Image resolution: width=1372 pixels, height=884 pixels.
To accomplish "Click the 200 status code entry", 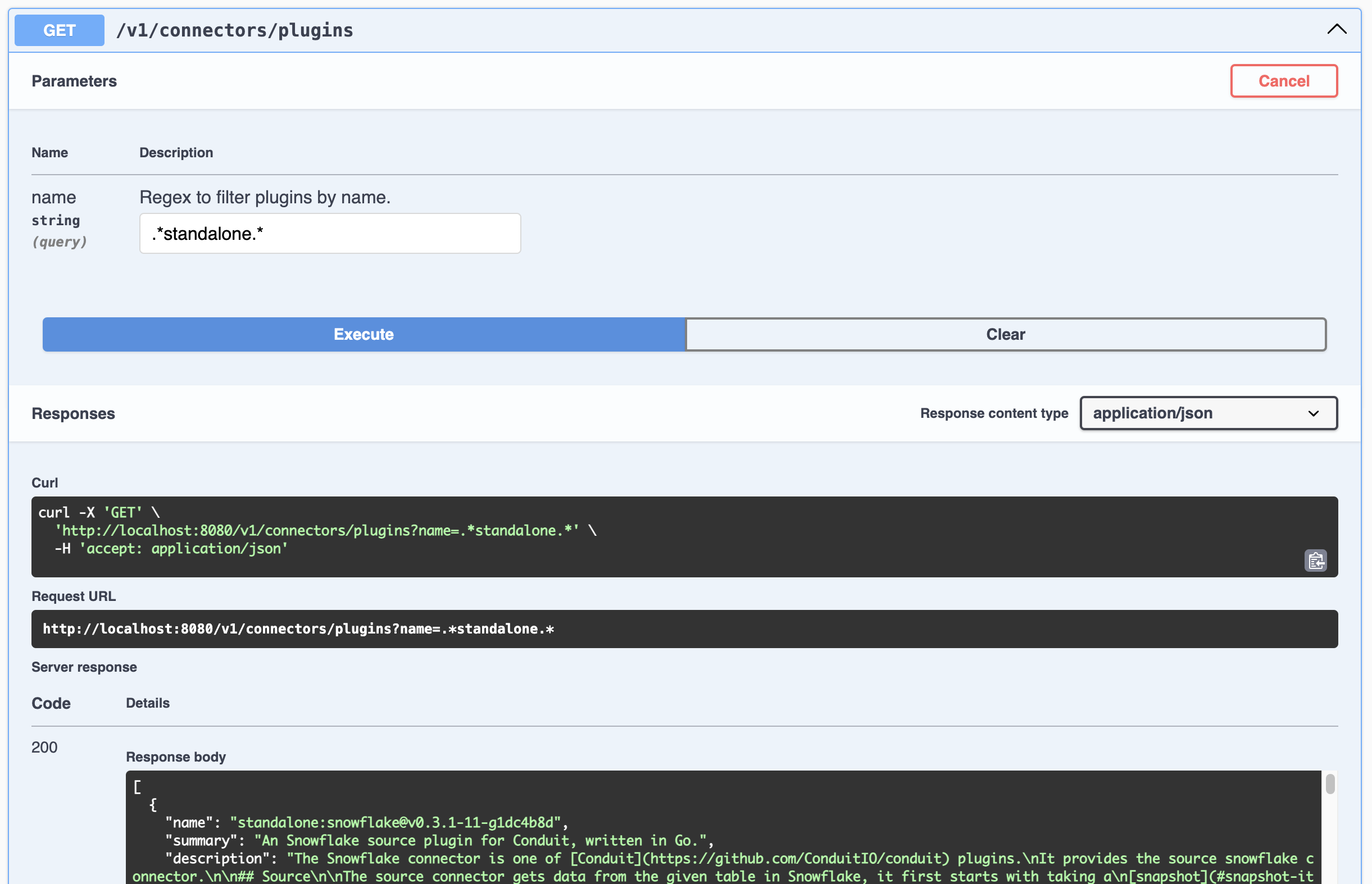I will pyautogui.click(x=44, y=748).
